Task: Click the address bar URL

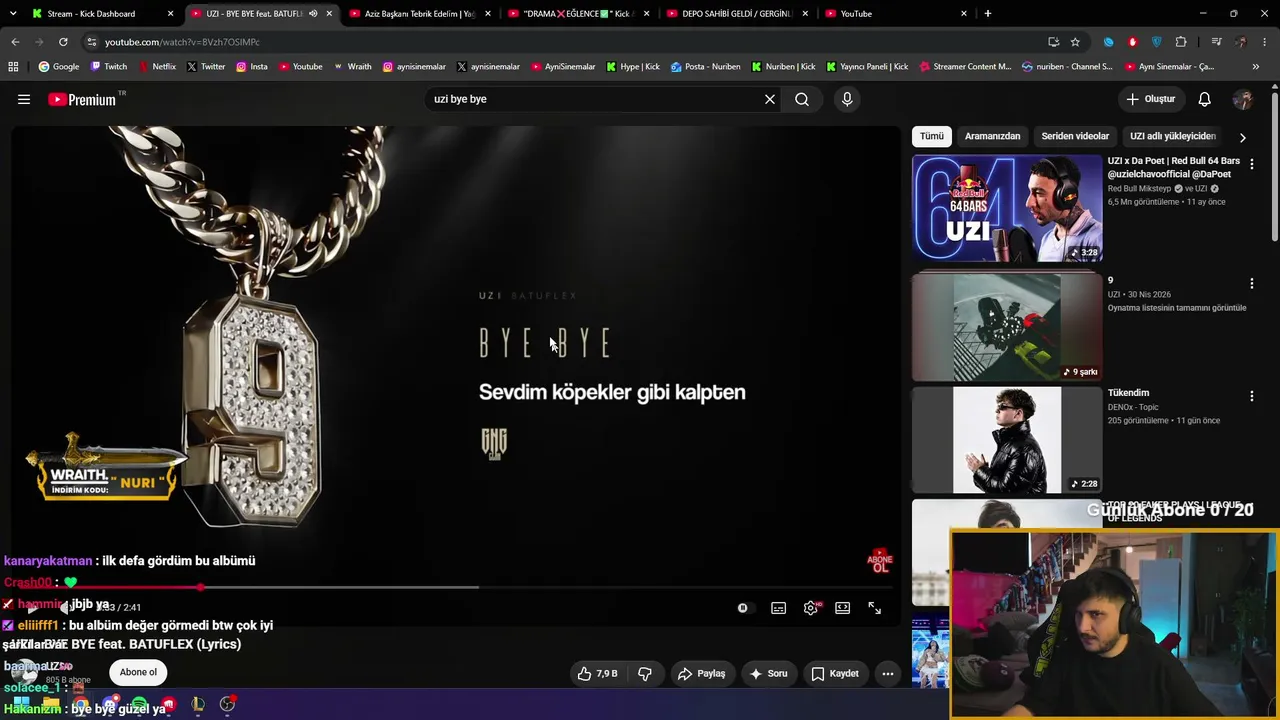Action: (182, 42)
